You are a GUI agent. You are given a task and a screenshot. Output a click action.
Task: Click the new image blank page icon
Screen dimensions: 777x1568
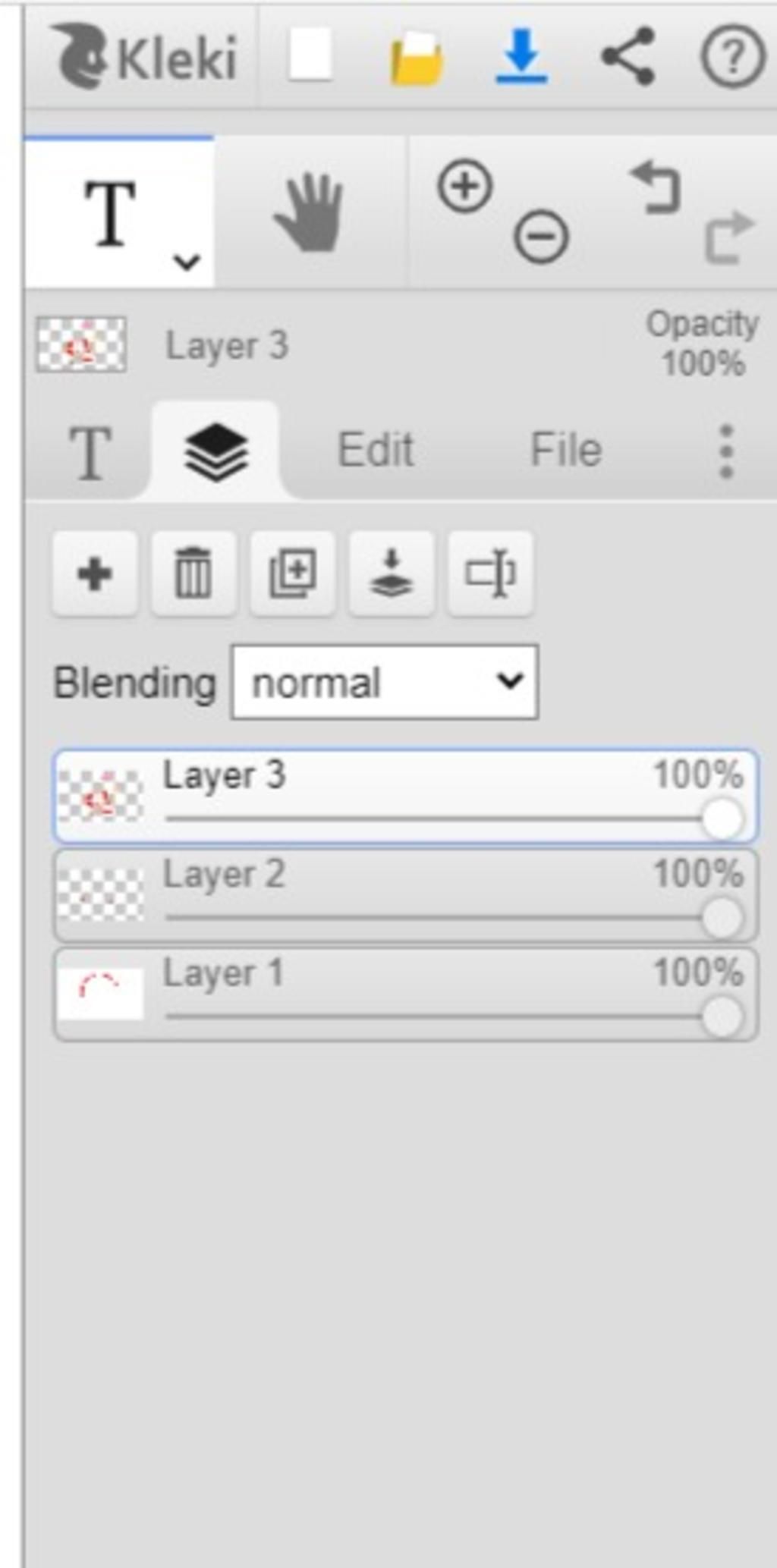[310, 55]
